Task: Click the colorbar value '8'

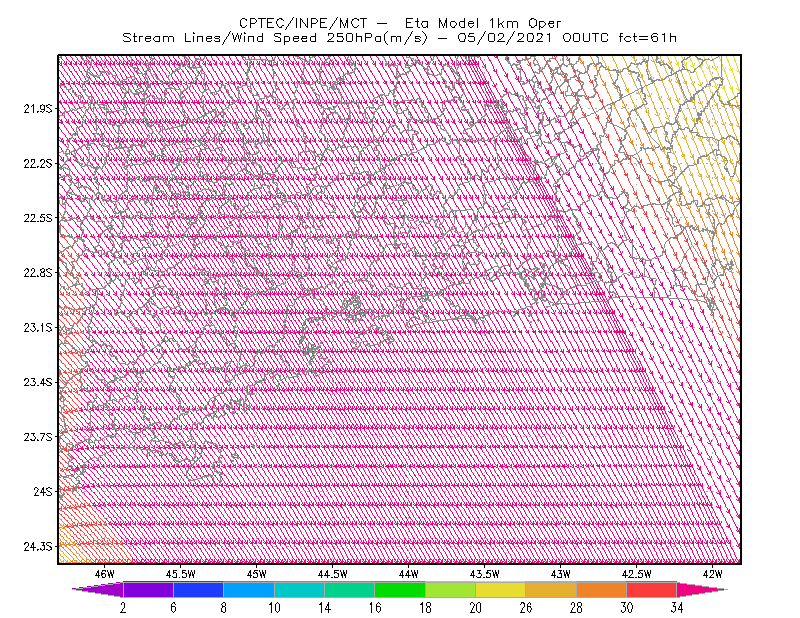Action: coord(223,608)
